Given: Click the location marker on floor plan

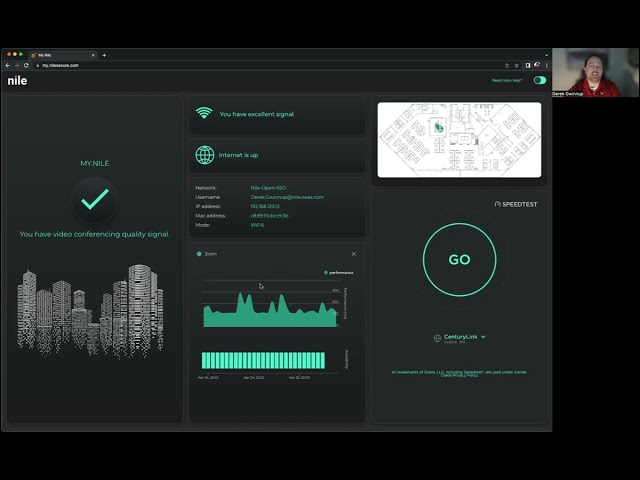Looking at the screenshot, I should 438,127.
